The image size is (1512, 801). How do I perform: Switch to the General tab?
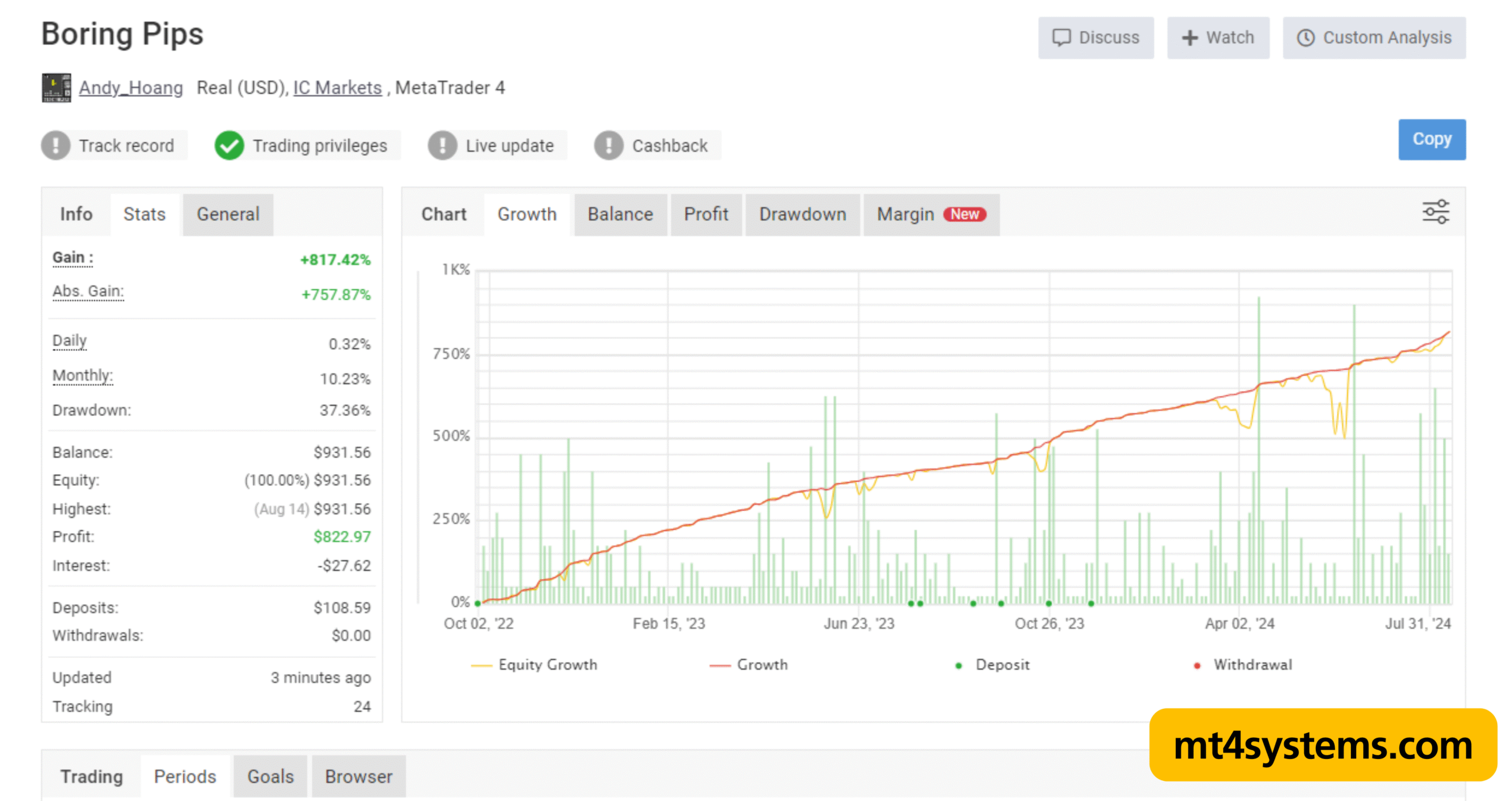pyautogui.click(x=228, y=214)
